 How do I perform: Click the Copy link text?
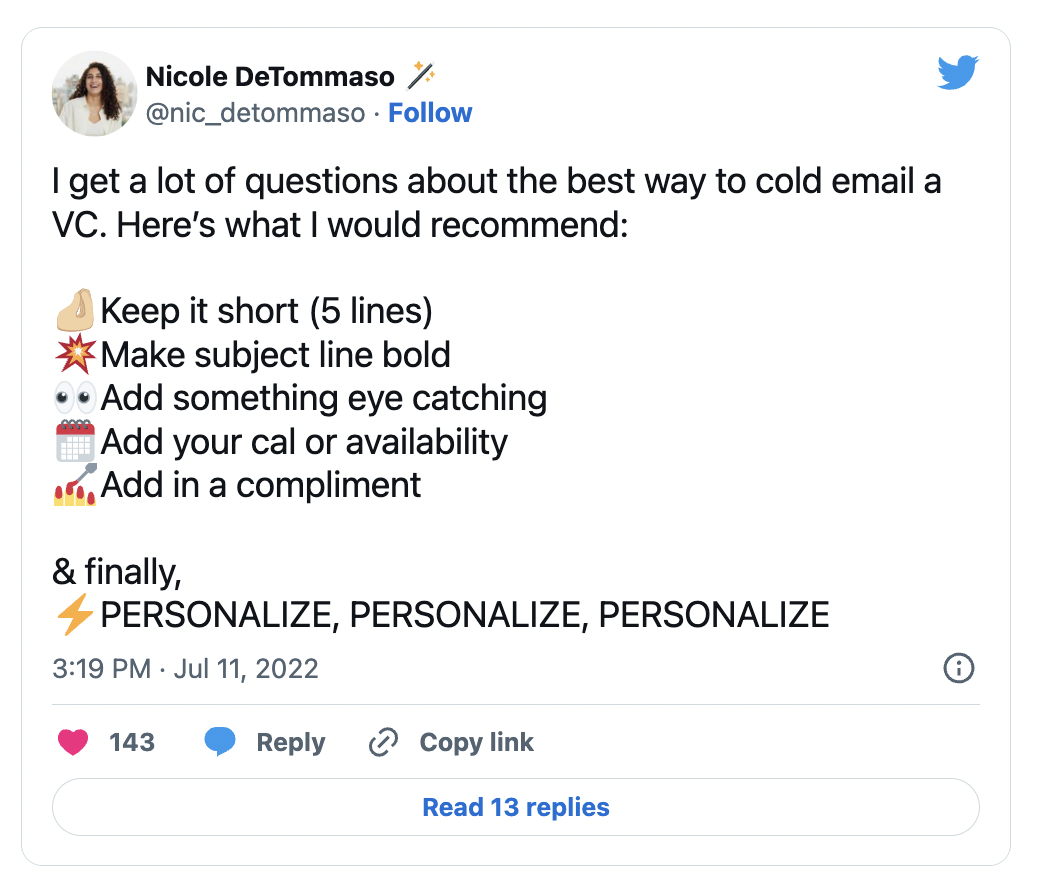(x=476, y=742)
